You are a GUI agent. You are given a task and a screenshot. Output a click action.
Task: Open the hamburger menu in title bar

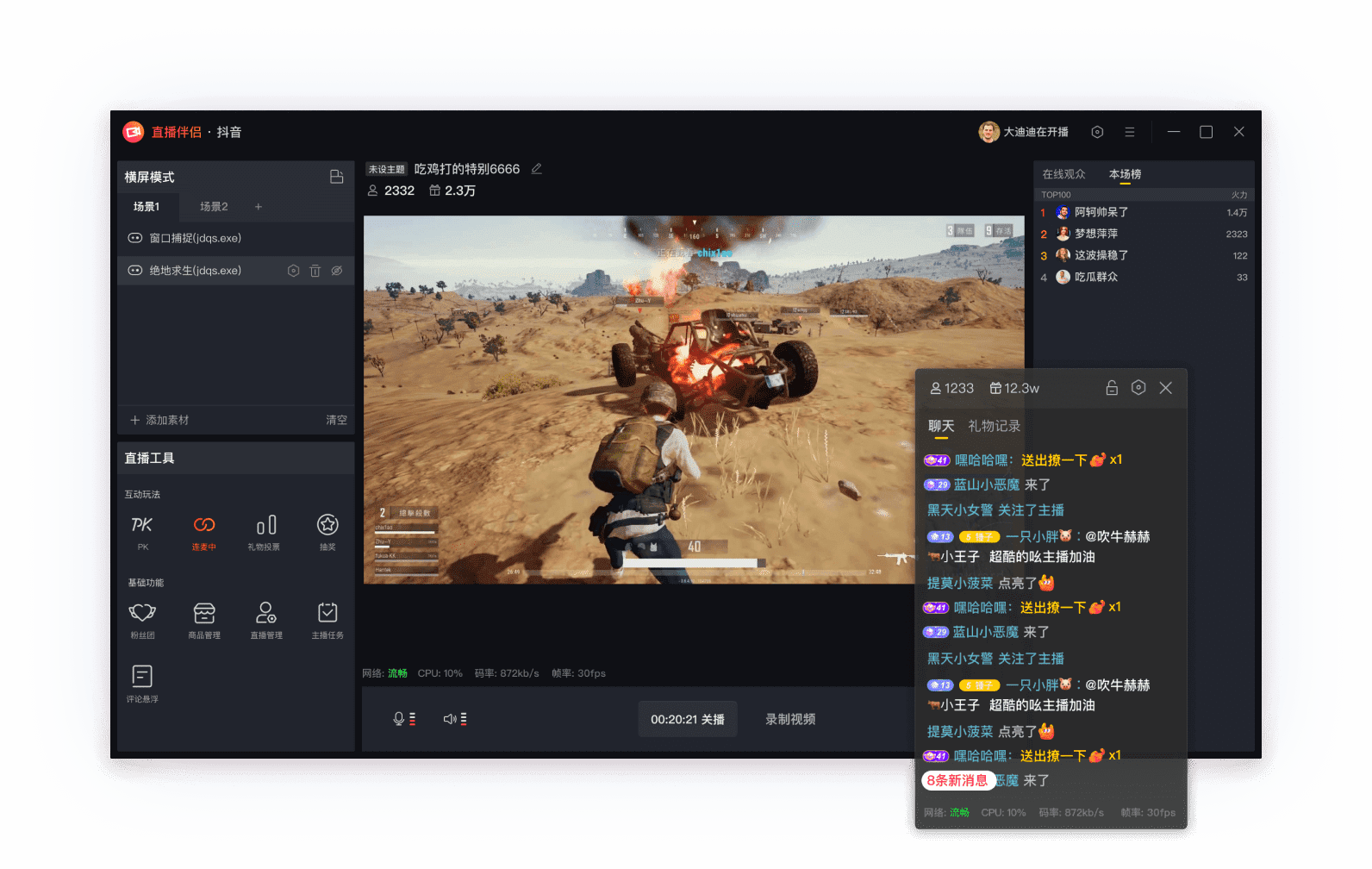(x=1129, y=132)
